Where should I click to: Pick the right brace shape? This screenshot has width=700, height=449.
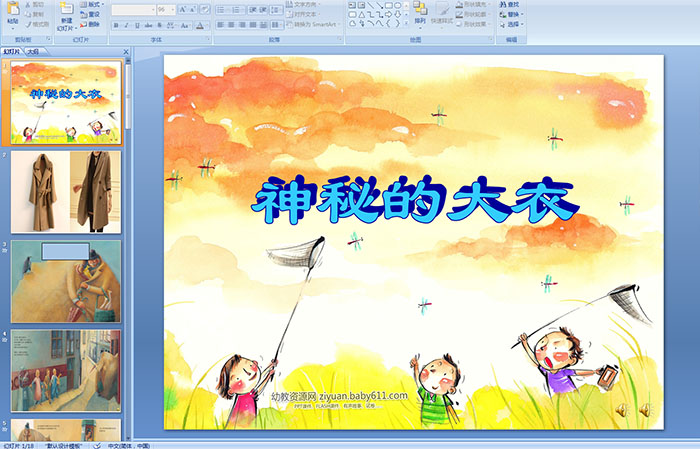coord(397,23)
